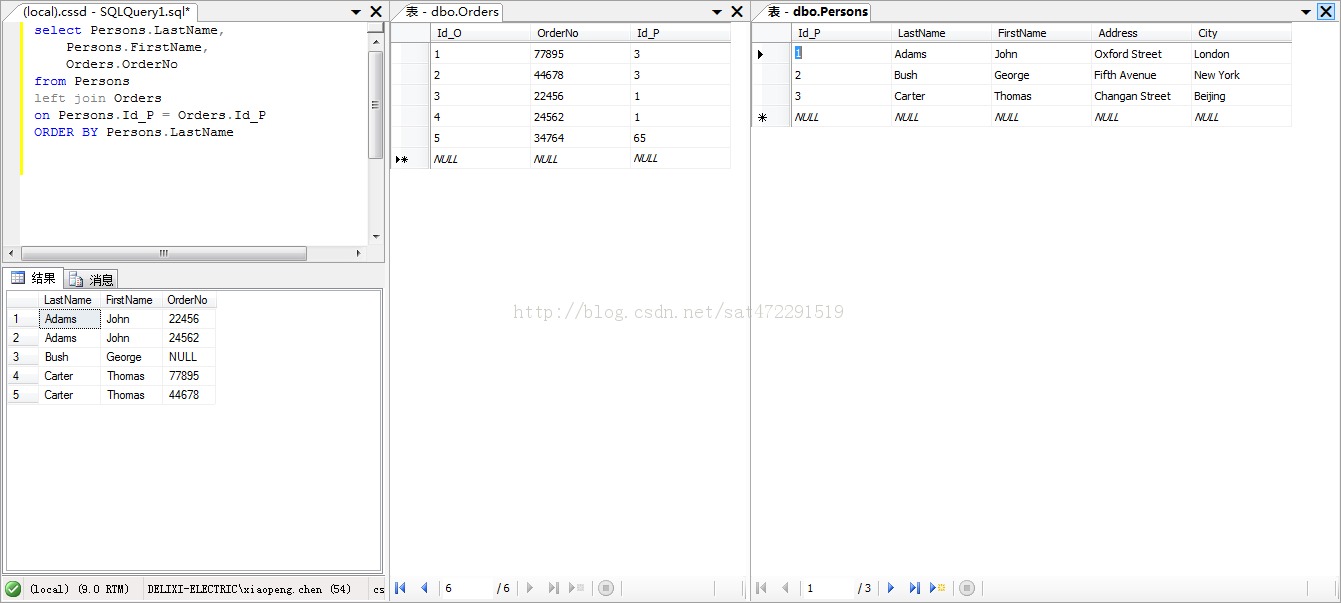Select OrderNo cell 34764 in Orders table
Viewport: 1341px width, 603px height.
pos(580,138)
